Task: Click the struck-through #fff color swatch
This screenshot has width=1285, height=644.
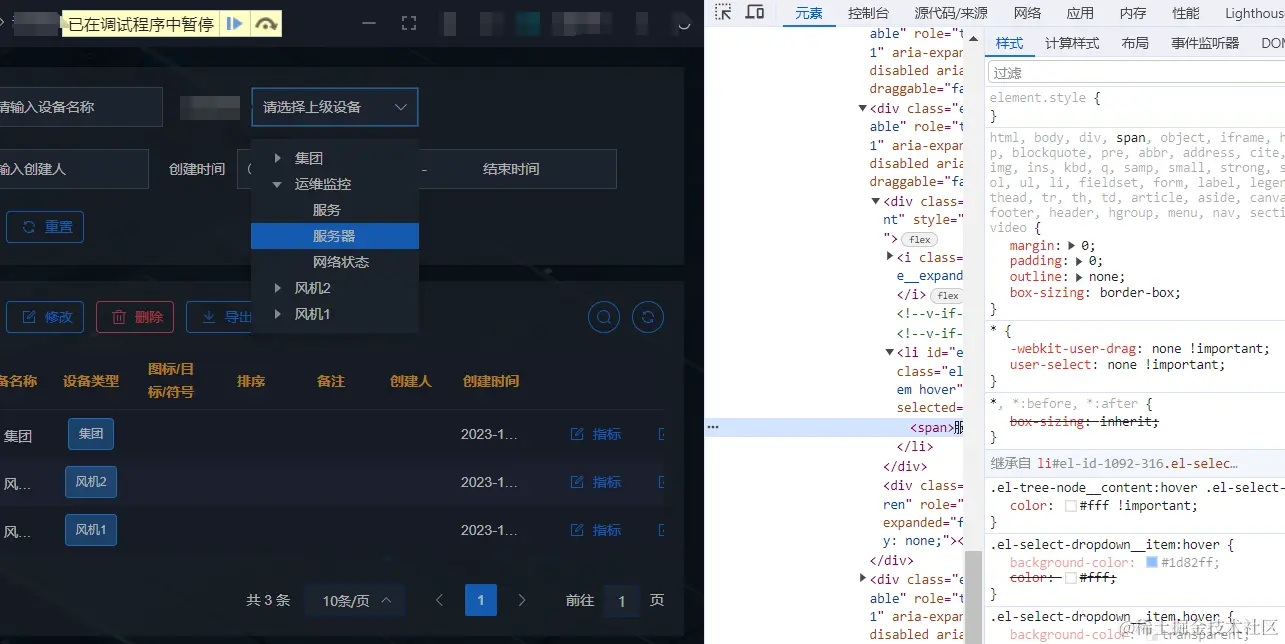Action: 1070,578
